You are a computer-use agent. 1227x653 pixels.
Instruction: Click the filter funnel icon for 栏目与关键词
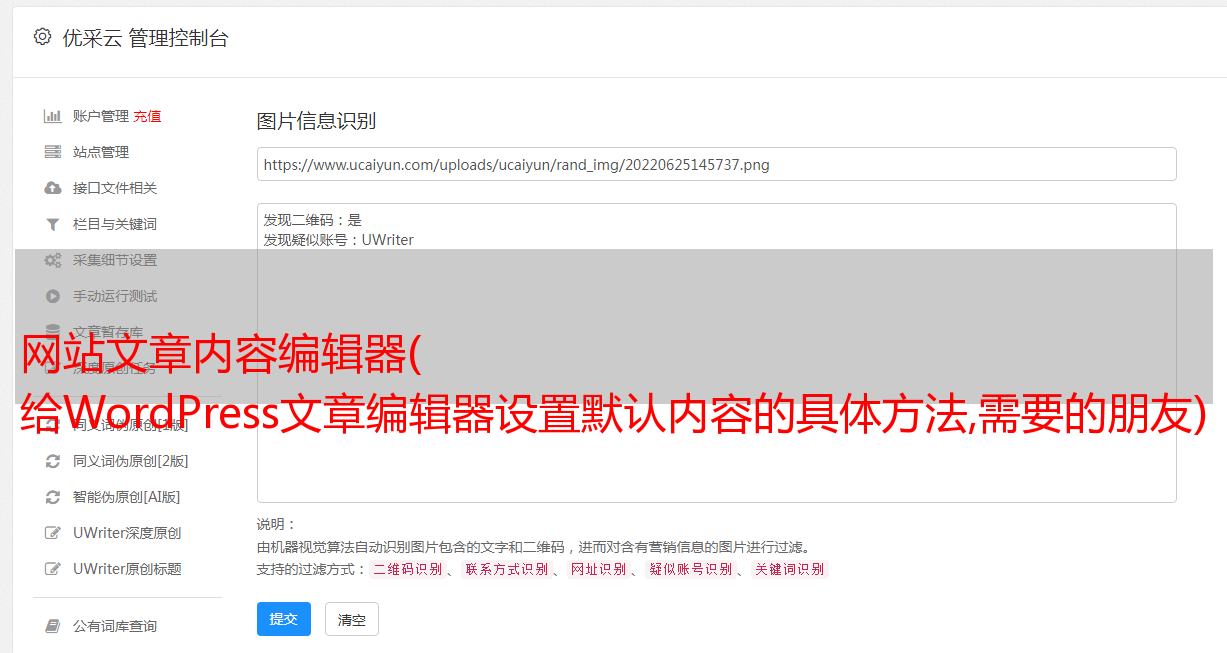tap(53, 224)
